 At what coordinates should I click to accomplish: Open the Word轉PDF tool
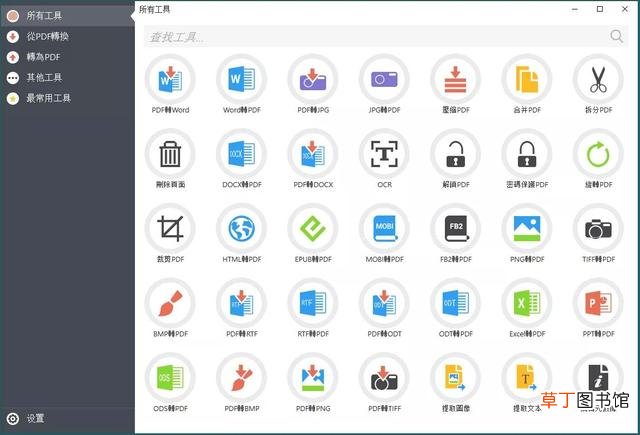click(x=242, y=80)
